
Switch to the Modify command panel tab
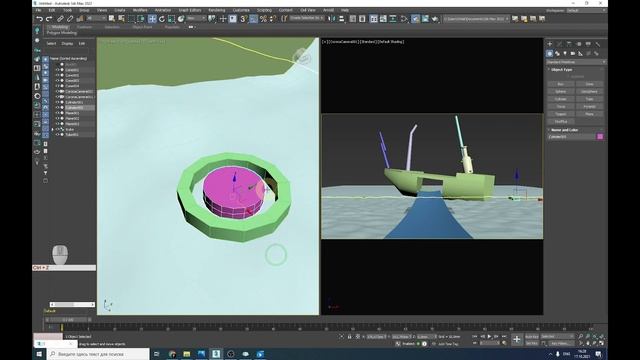tap(559, 44)
